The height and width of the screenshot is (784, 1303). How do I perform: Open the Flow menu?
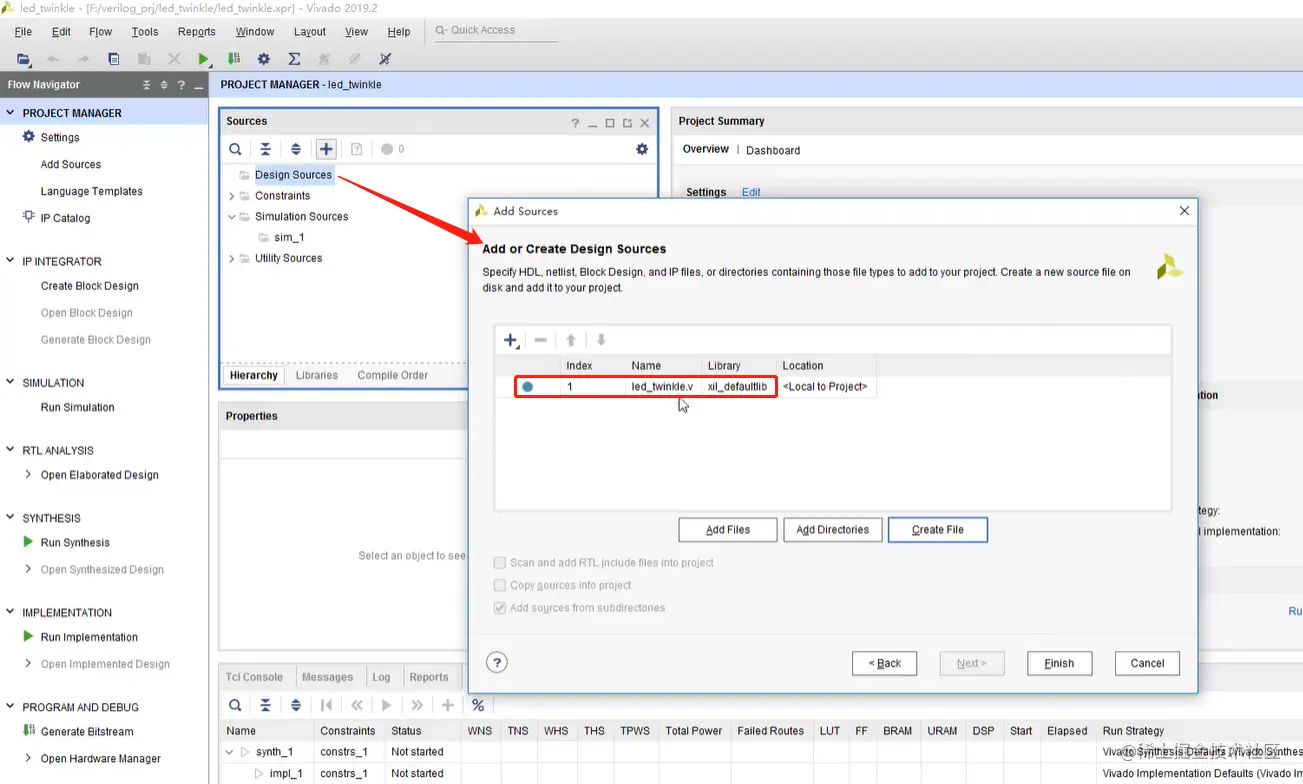coord(100,32)
